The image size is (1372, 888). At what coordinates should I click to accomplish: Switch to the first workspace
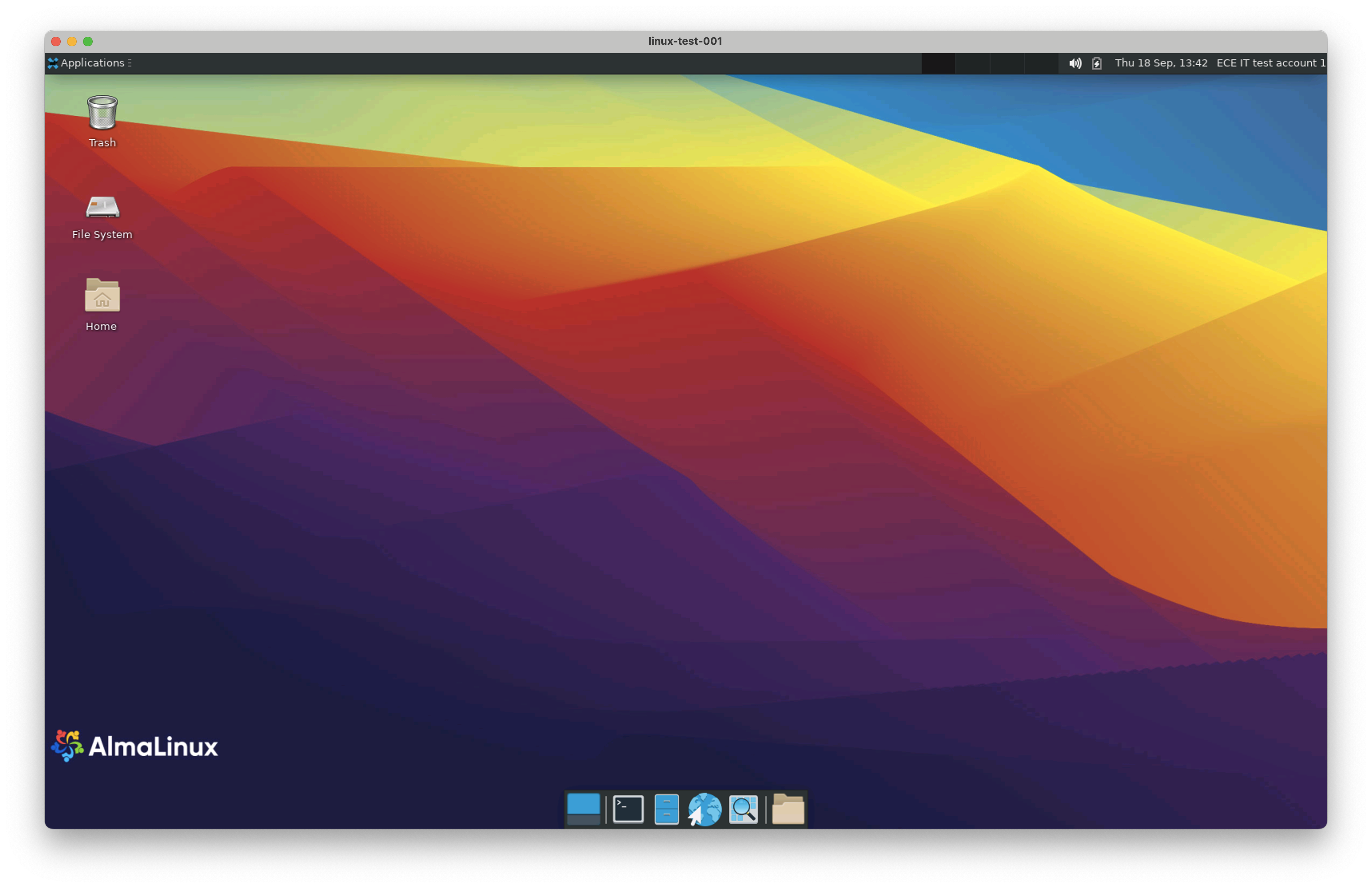tap(938, 63)
